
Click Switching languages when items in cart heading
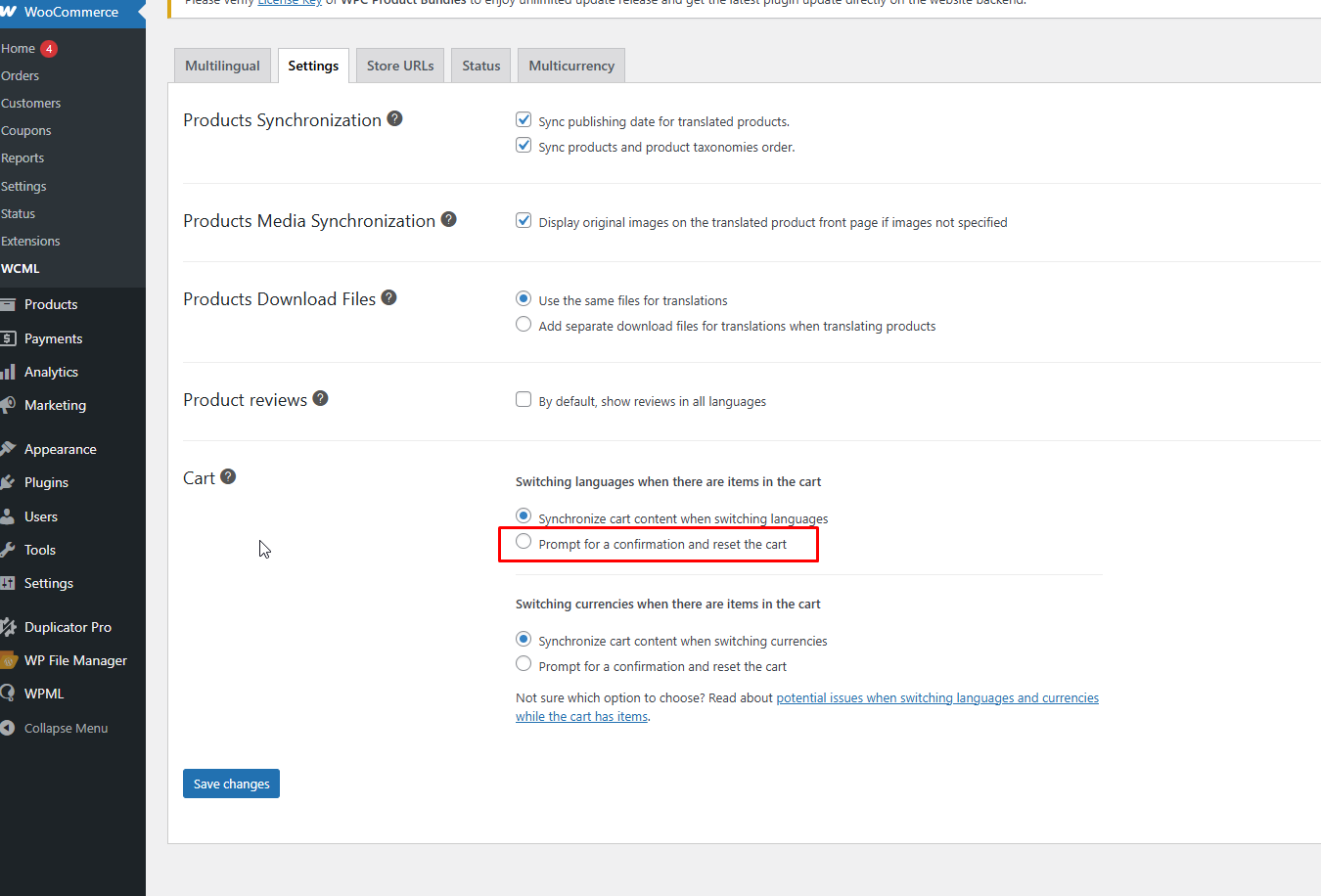pos(668,481)
